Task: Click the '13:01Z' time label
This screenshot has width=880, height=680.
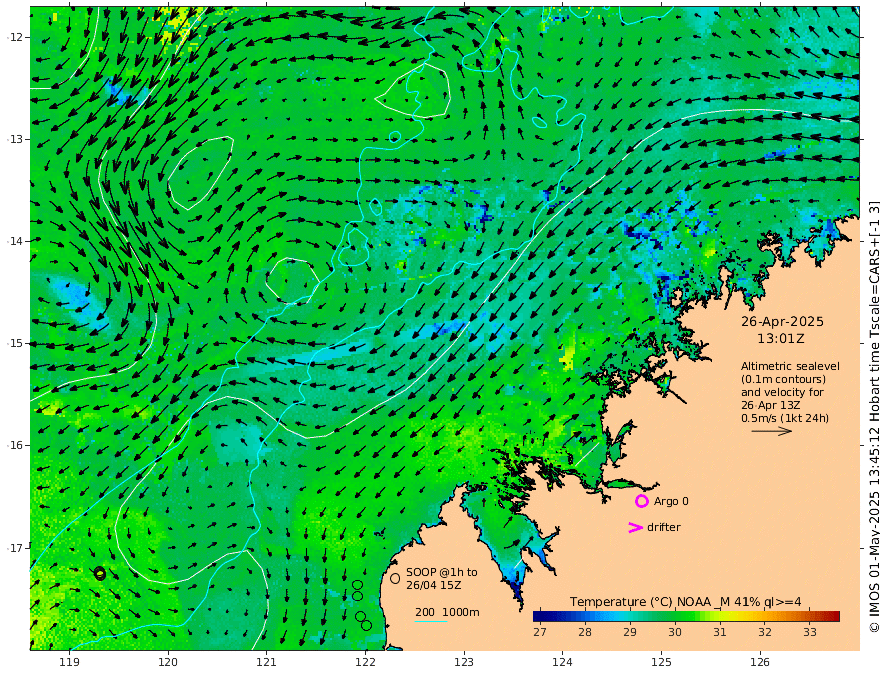Action: pos(781,338)
